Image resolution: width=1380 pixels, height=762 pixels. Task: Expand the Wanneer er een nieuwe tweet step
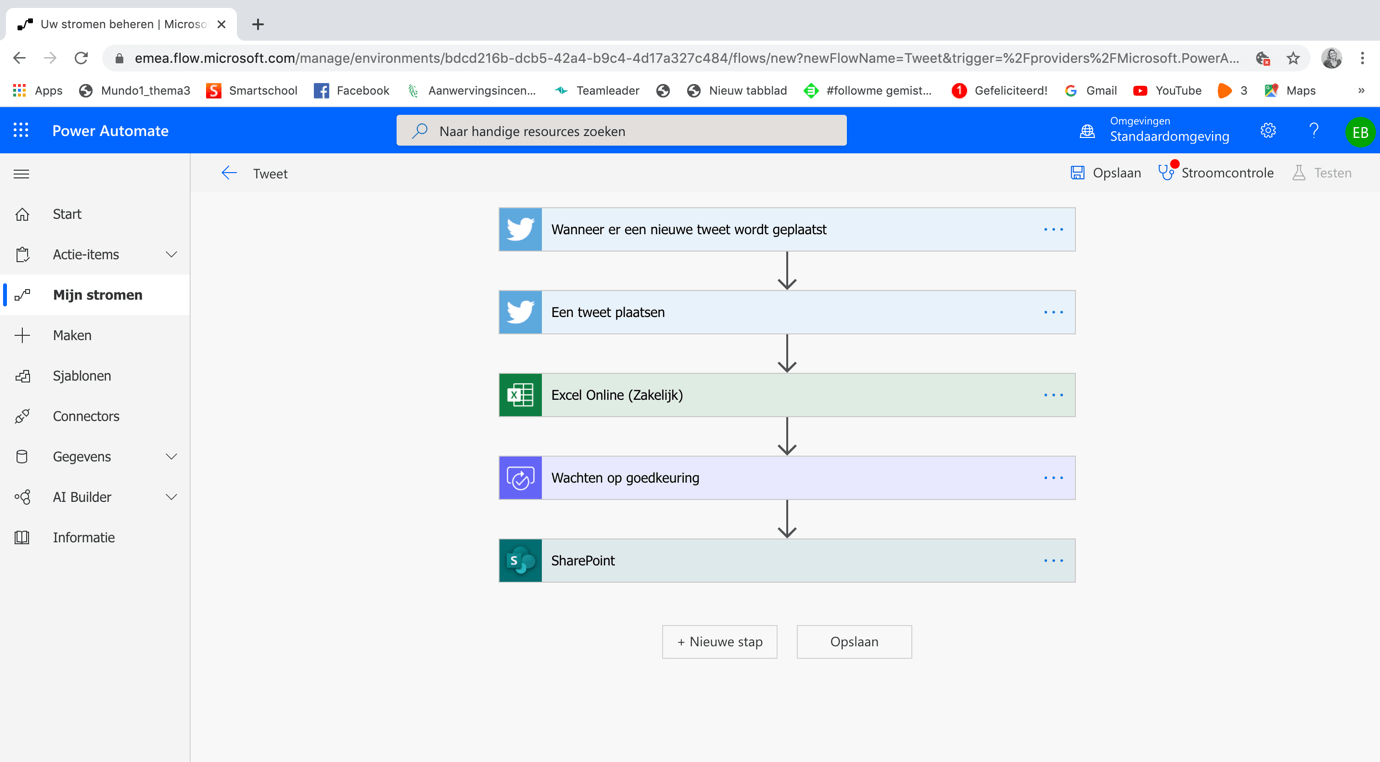click(x=787, y=229)
